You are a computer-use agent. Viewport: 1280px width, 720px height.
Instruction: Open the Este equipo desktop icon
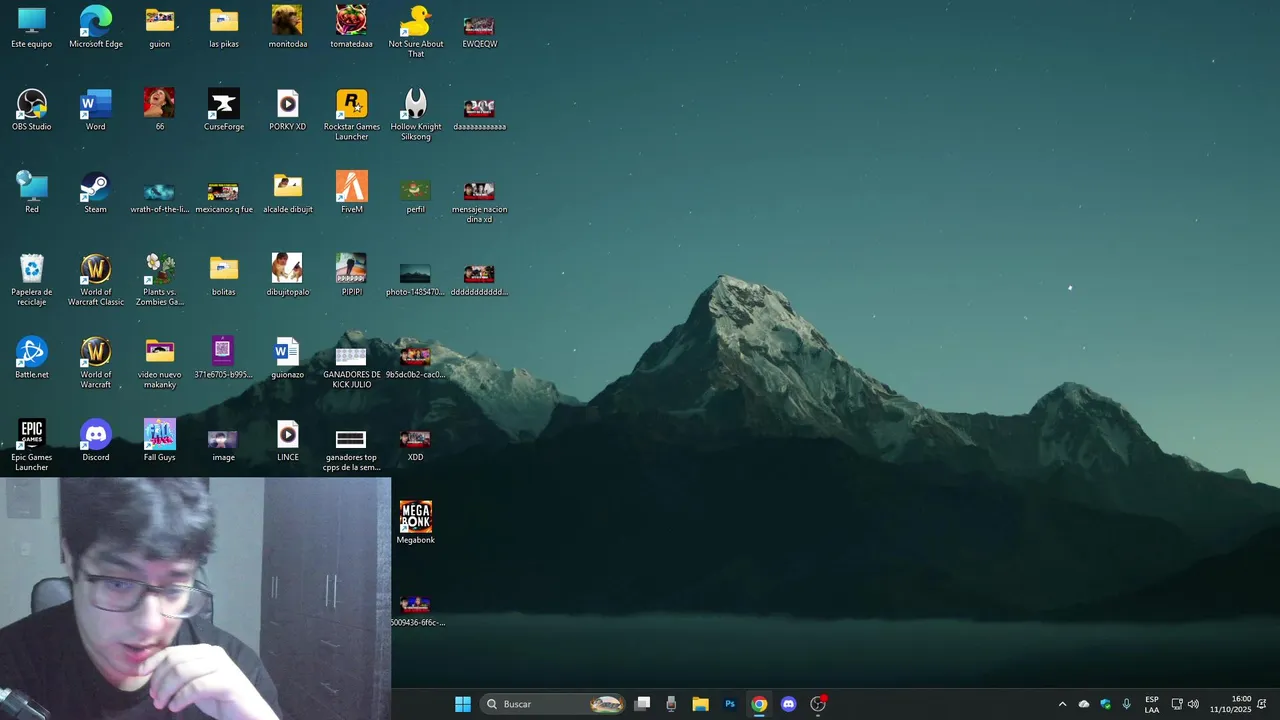pyautogui.click(x=32, y=27)
